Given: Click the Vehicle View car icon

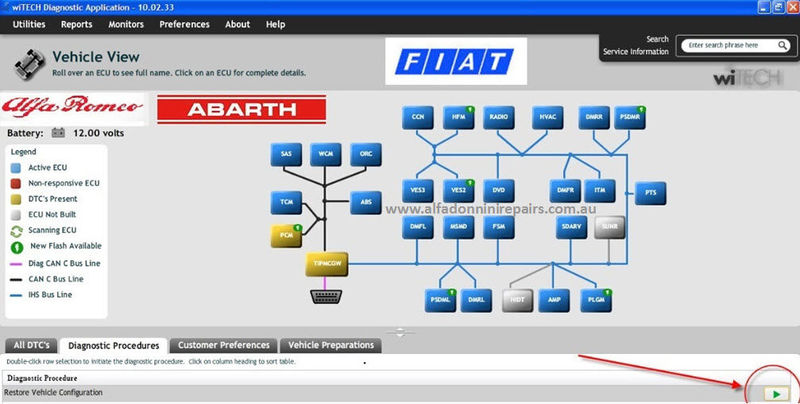Looking at the screenshot, I should coord(30,64).
